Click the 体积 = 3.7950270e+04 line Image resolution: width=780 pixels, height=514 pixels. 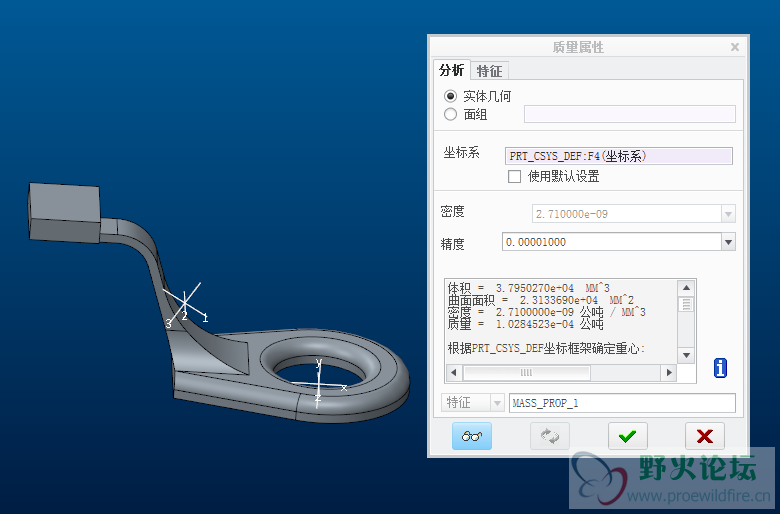point(528,288)
